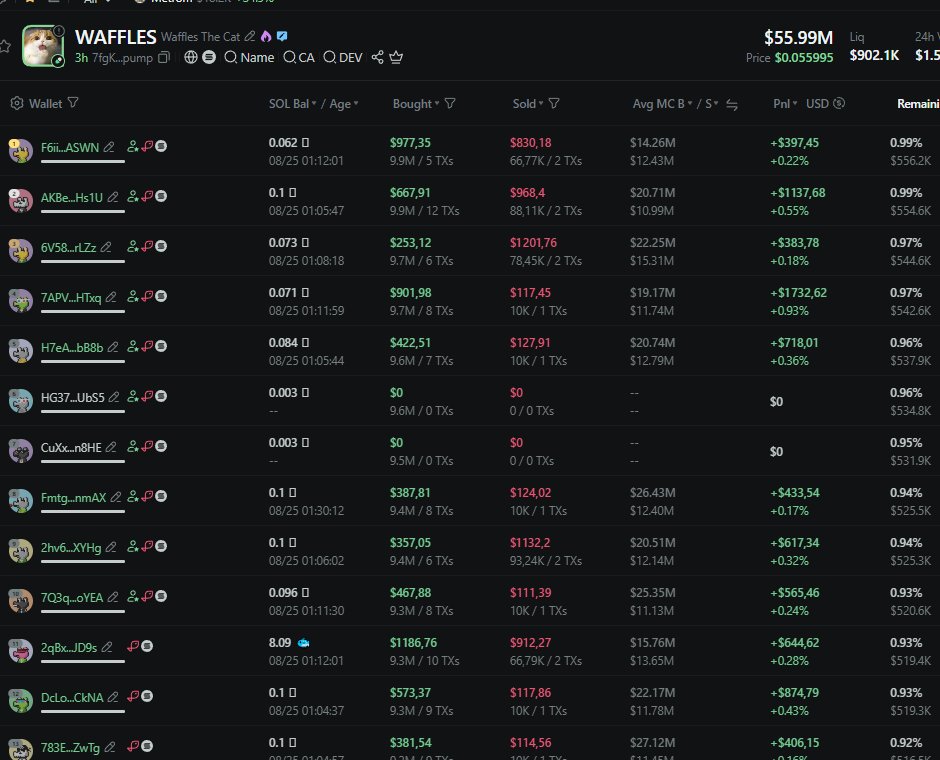Select the $26.43M average market cap
940x760 pixels.
click(652, 493)
